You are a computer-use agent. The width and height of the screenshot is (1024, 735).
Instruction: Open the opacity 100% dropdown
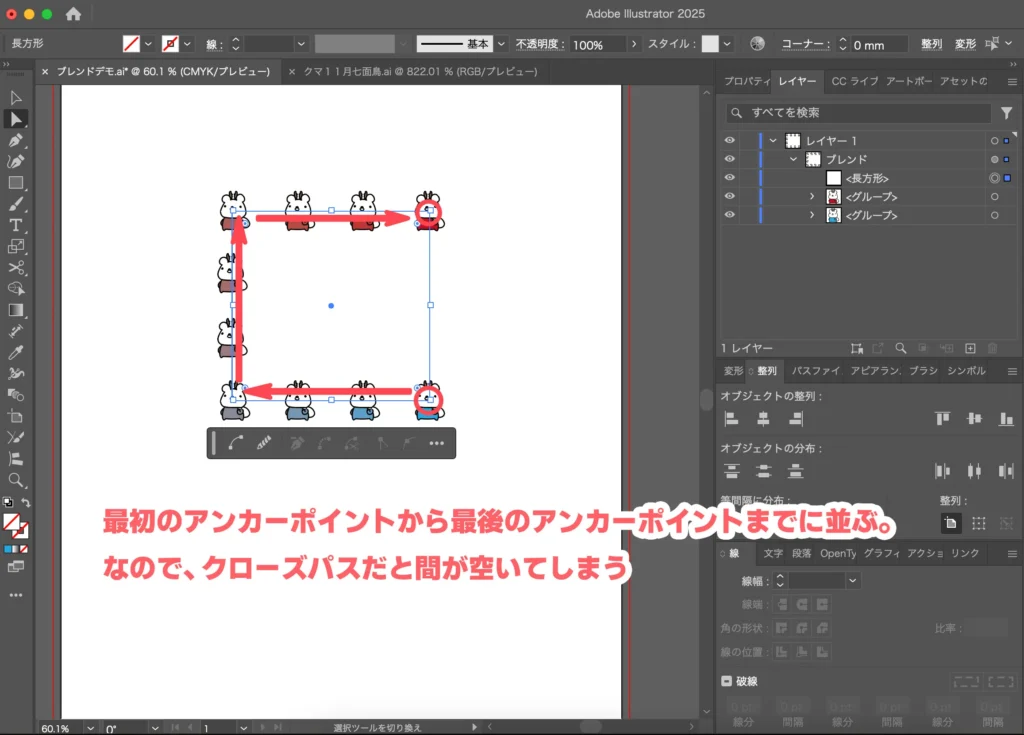point(634,45)
